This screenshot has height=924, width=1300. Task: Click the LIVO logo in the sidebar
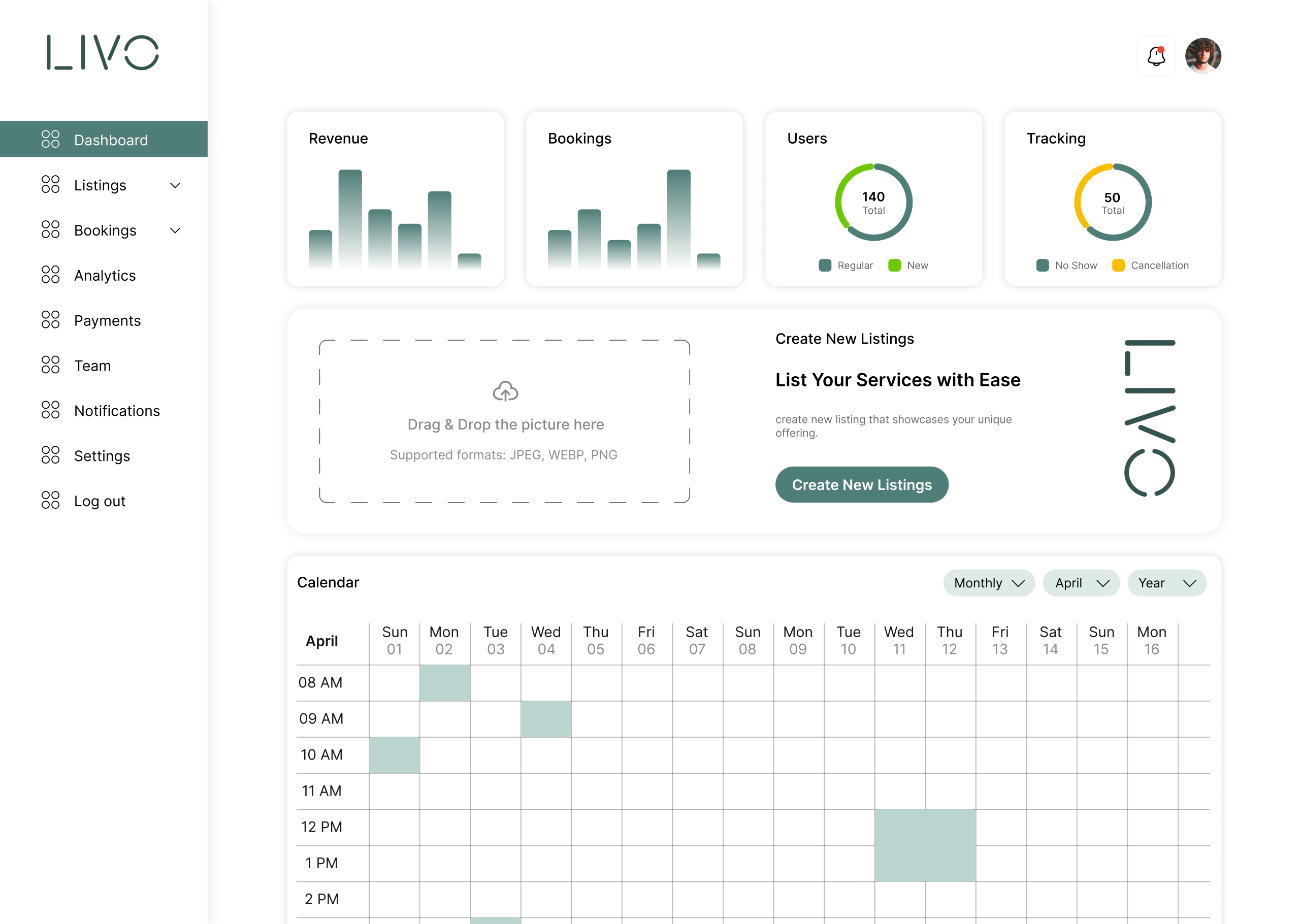point(103,52)
